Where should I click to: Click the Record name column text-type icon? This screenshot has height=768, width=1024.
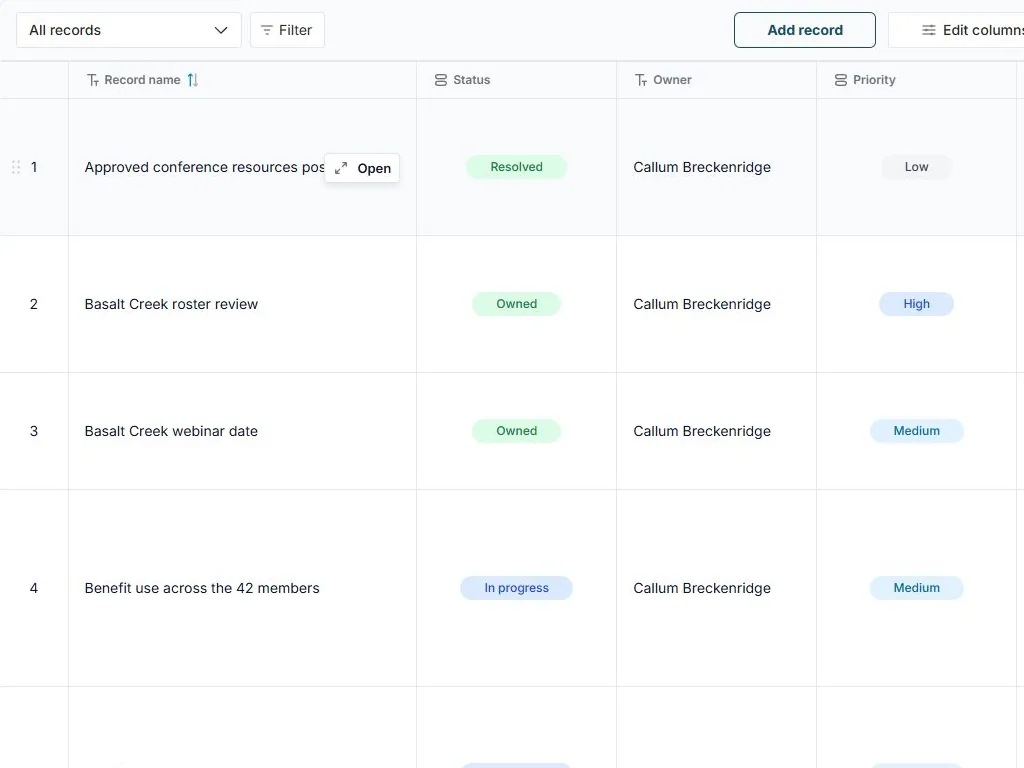[x=93, y=80]
